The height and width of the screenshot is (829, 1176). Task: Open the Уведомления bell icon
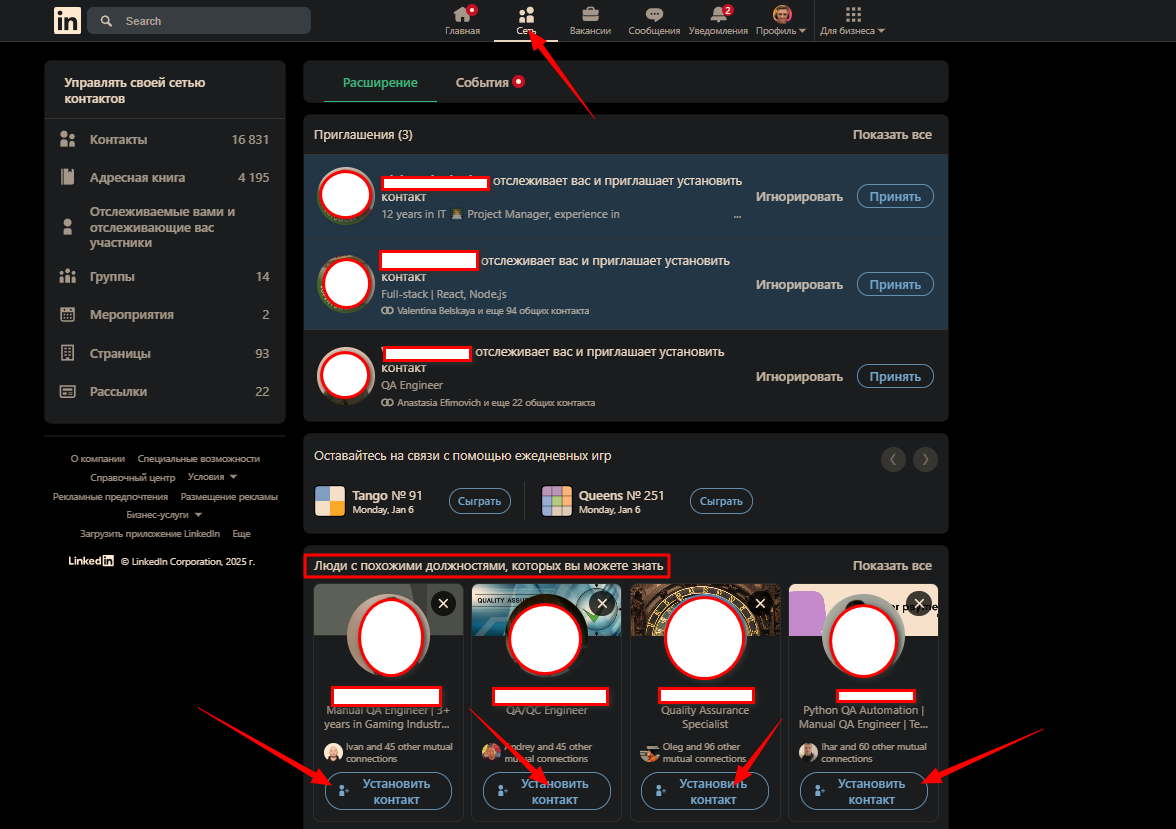[x=718, y=14]
